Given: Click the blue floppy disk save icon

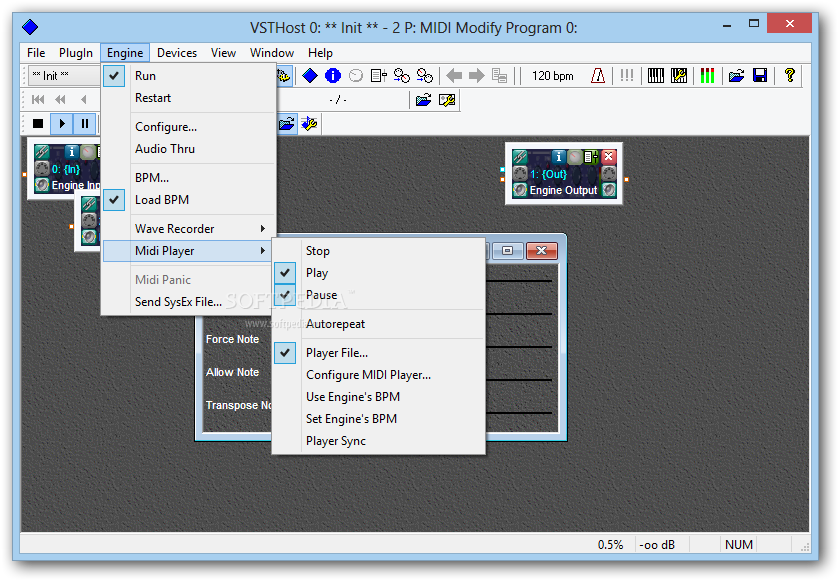Looking at the screenshot, I should pos(760,76).
